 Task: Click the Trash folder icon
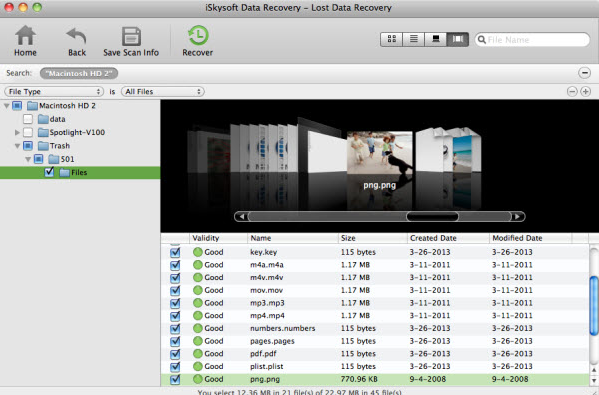coord(43,146)
